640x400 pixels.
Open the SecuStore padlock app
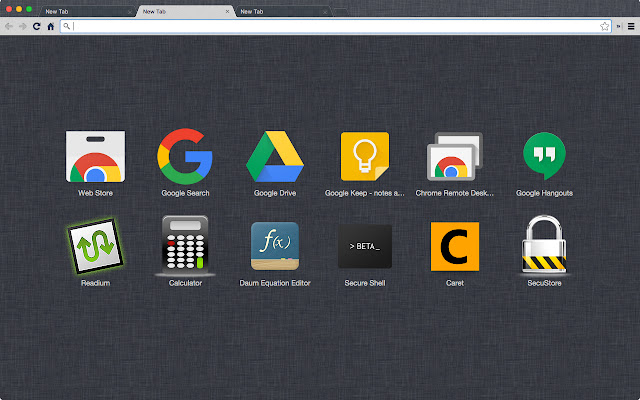(x=544, y=244)
